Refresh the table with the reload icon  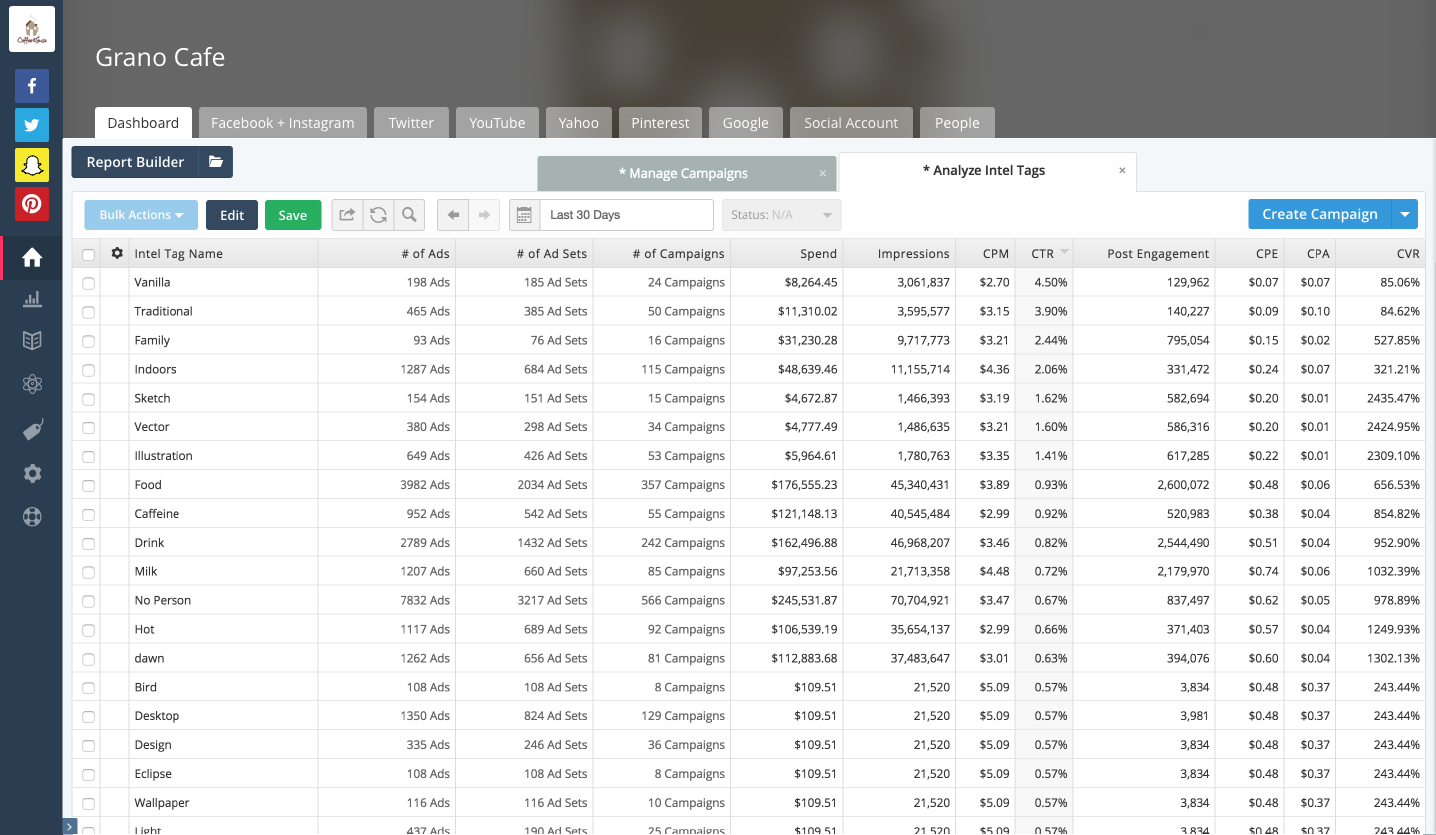(x=378, y=215)
